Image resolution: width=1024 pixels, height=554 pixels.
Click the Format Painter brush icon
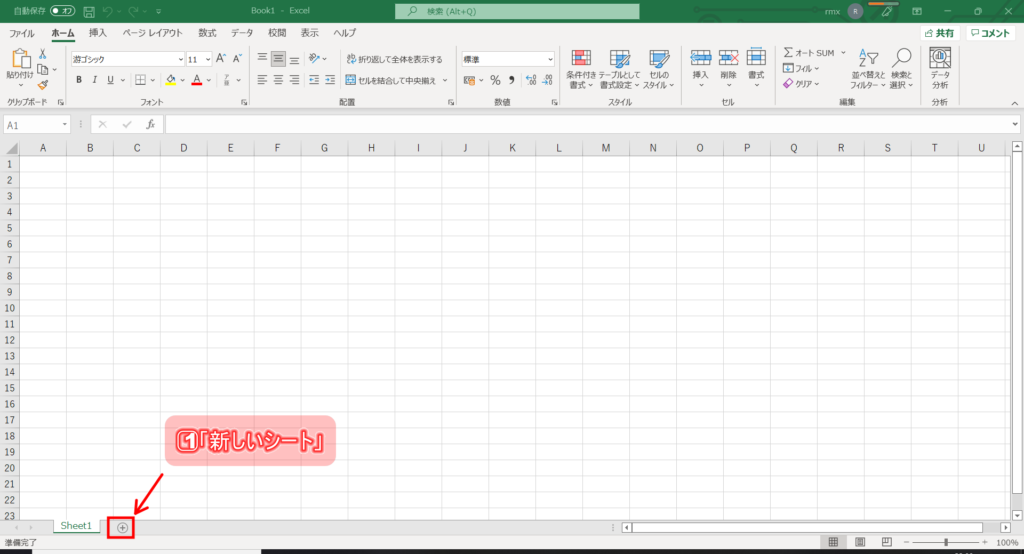coord(43,85)
